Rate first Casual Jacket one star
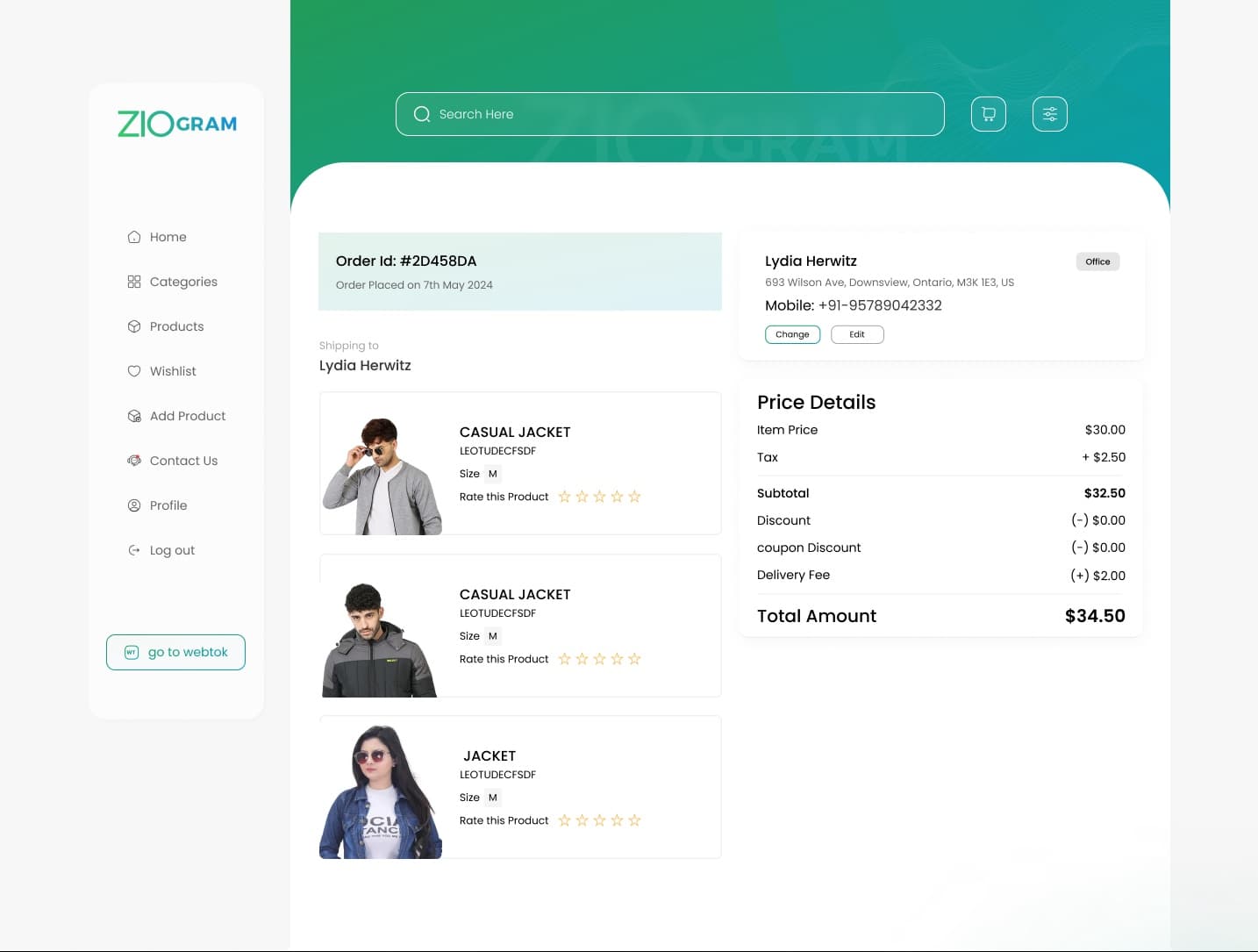The image size is (1258, 952). (x=564, y=497)
